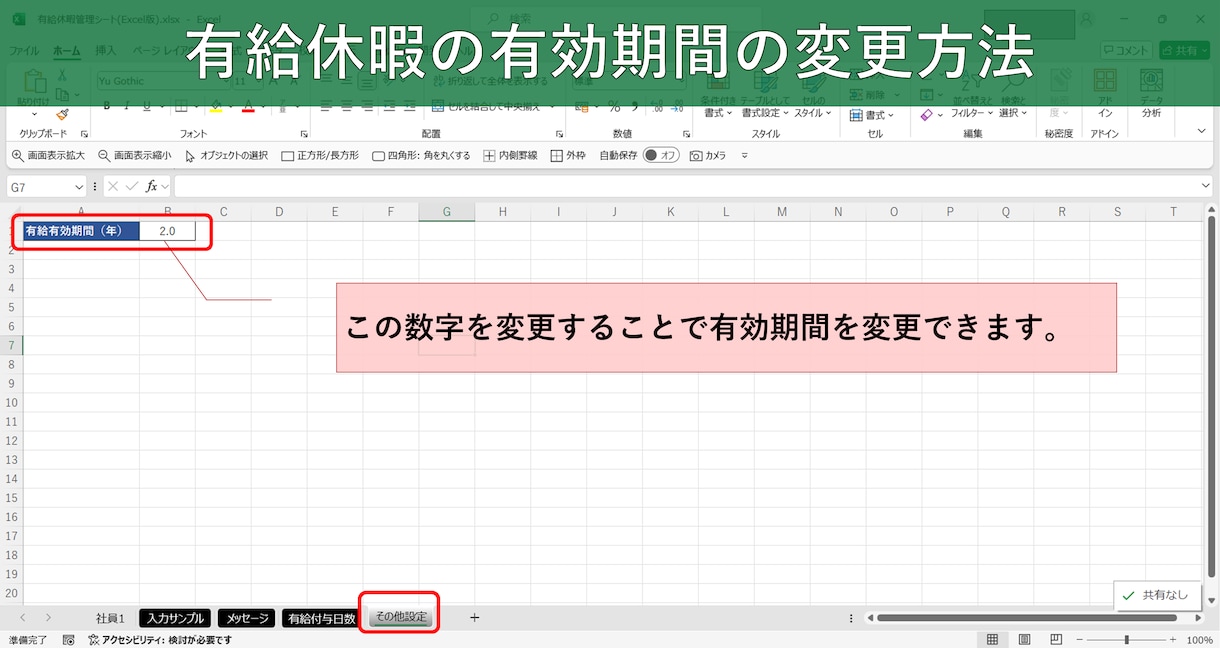The width and height of the screenshot is (1220, 648).
Task: Switch to the 社員1 sheet tab
Action: [110, 618]
